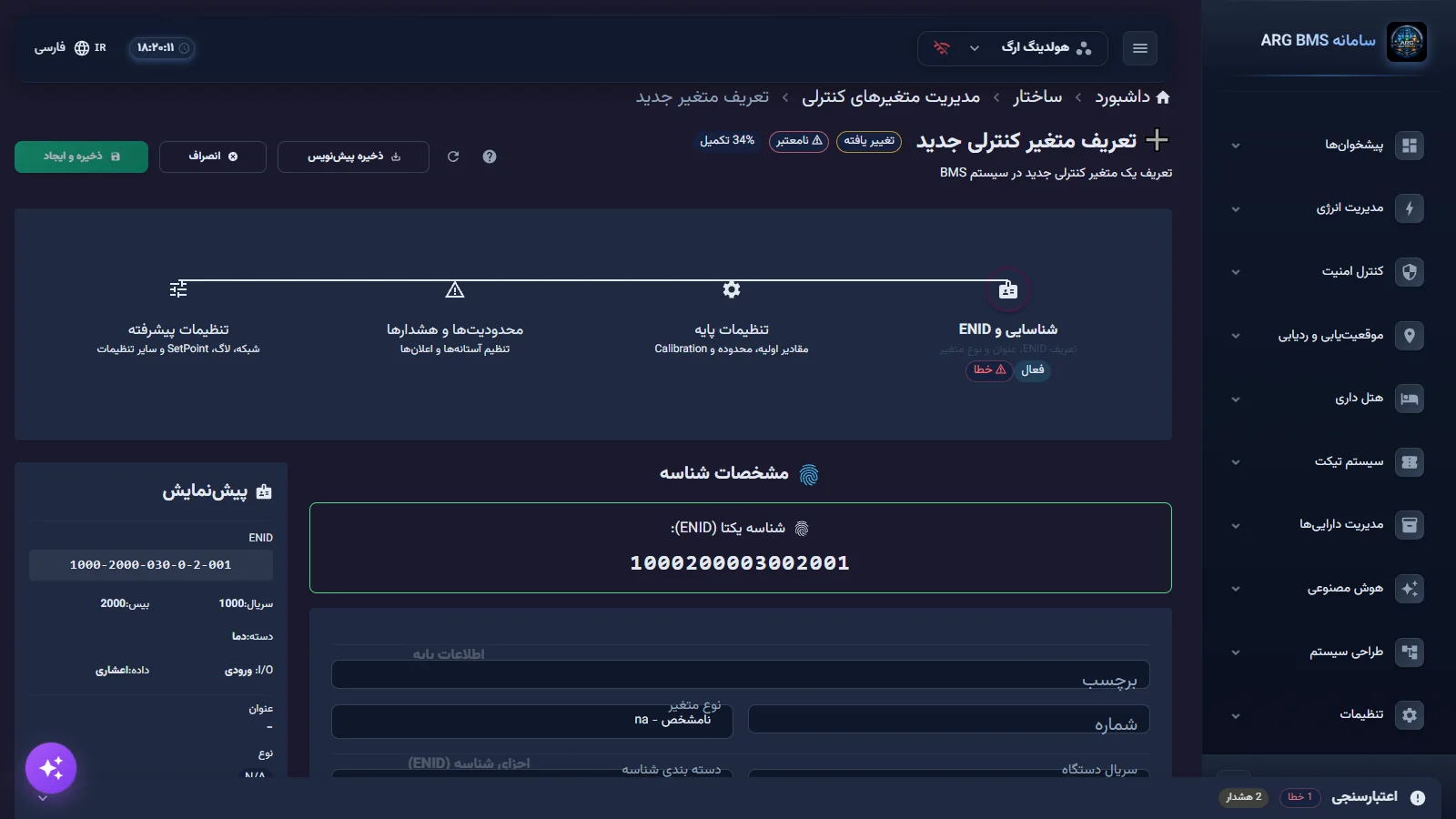
Task: Click the پیش‌نمایش panel badge icon
Action: coord(264,491)
